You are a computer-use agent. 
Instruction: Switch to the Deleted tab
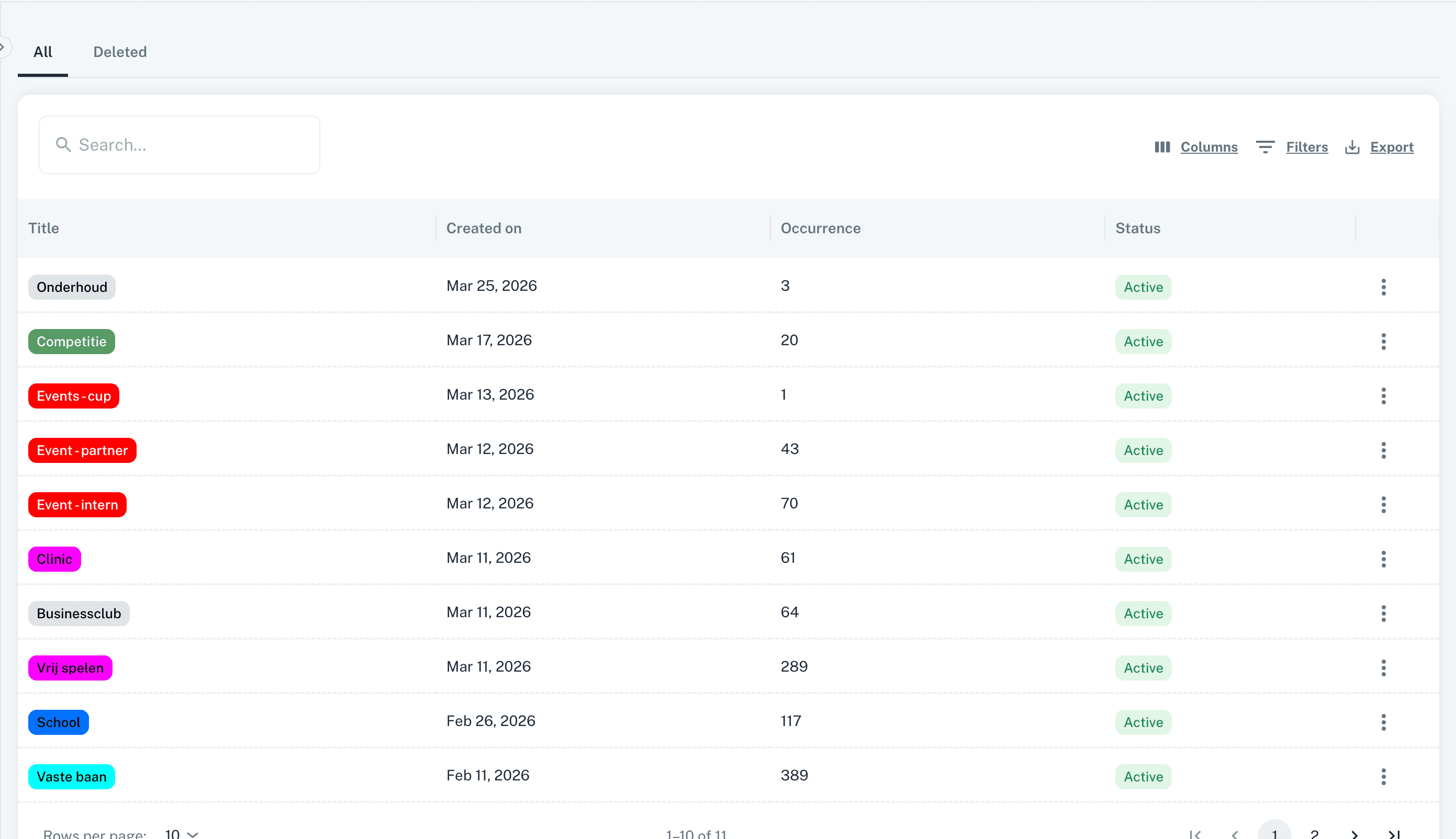click(120, 52)
